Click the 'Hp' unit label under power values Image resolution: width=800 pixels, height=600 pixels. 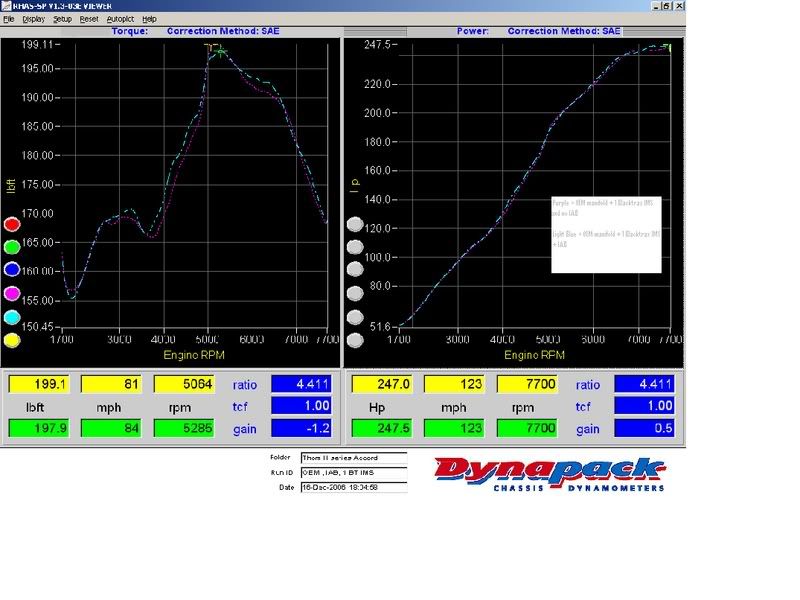[x=377, y=408]
